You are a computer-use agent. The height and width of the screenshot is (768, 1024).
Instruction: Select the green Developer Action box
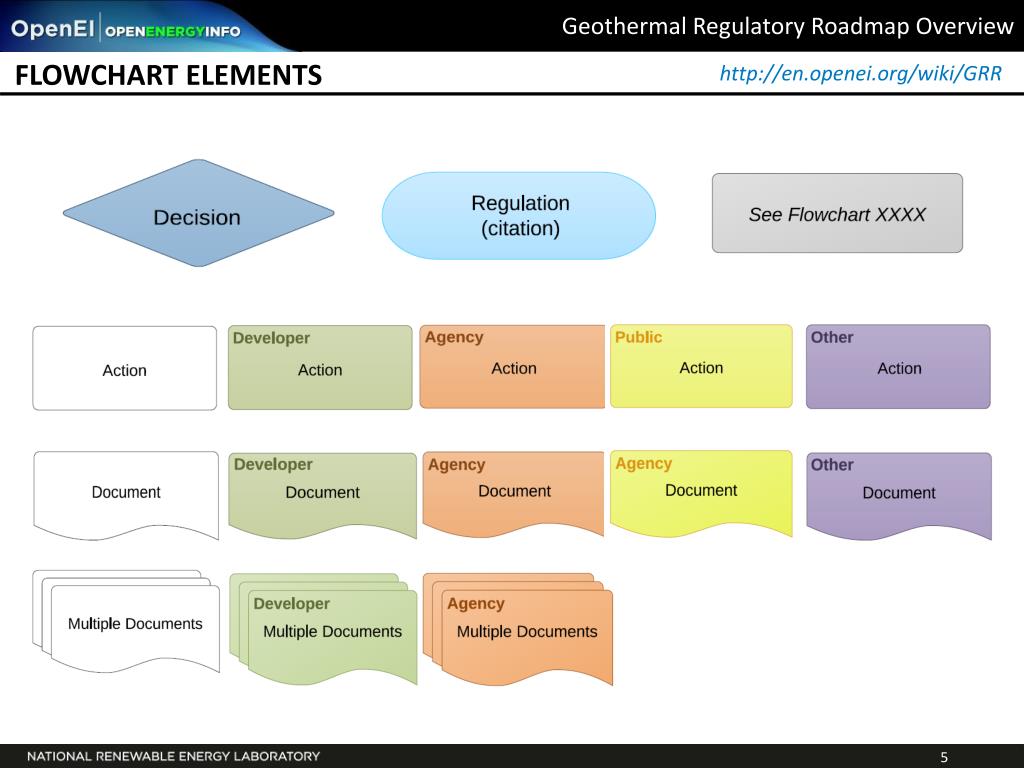320,368
